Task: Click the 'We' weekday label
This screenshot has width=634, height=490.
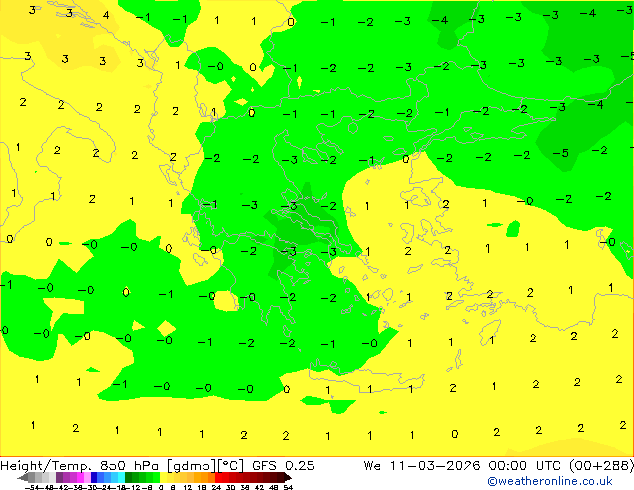Action: pyautogui.click(x=372, y=466)
